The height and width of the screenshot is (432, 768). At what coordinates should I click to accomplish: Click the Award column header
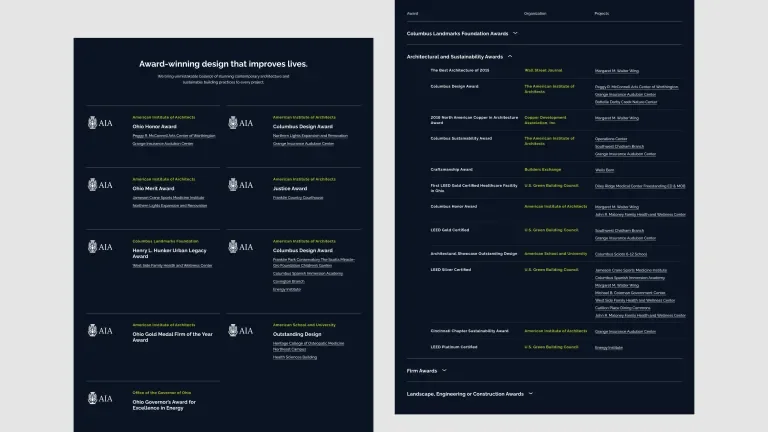tap(412, 14)
